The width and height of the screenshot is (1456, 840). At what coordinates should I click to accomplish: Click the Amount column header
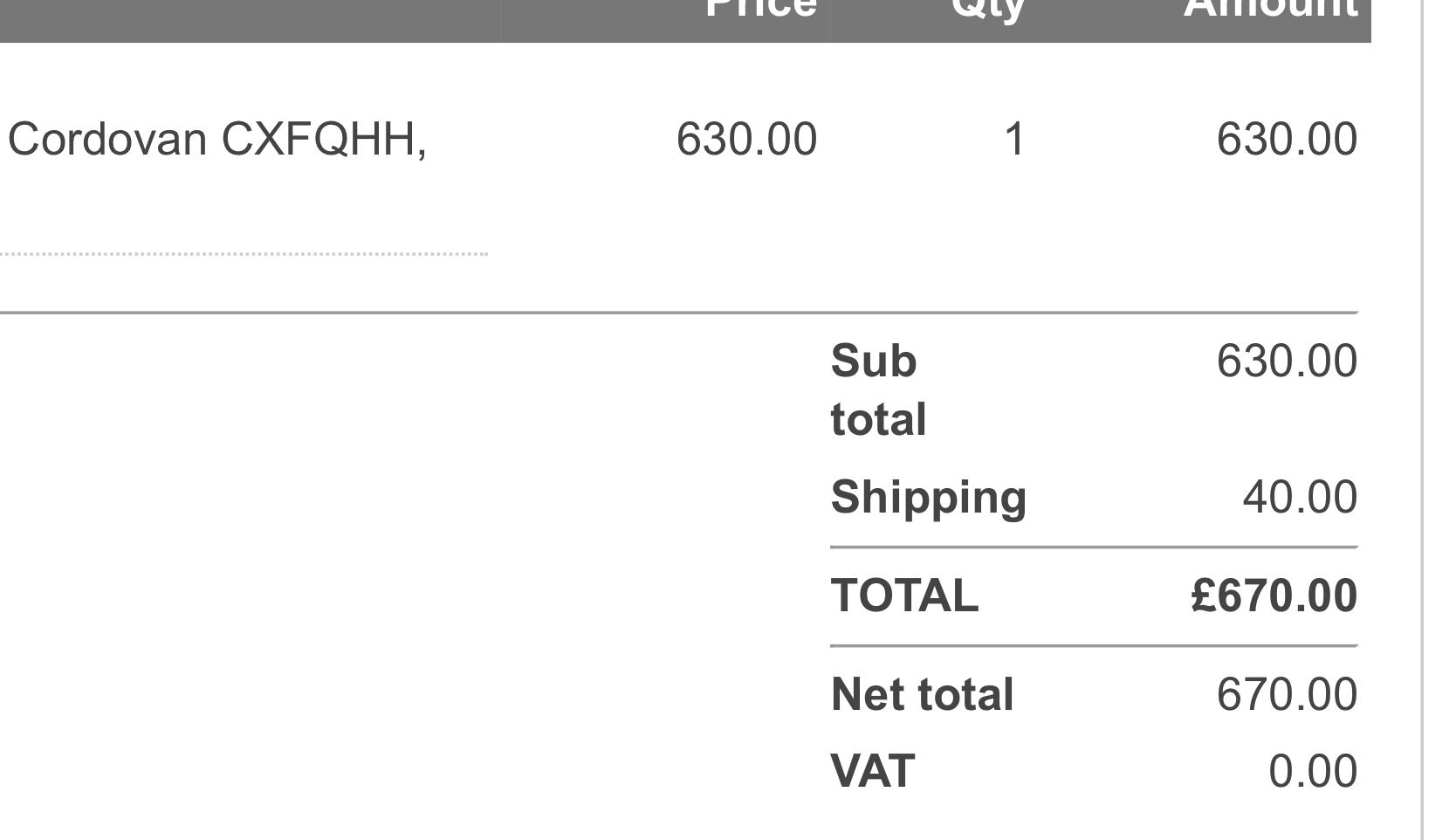[x=1270, y=9]
